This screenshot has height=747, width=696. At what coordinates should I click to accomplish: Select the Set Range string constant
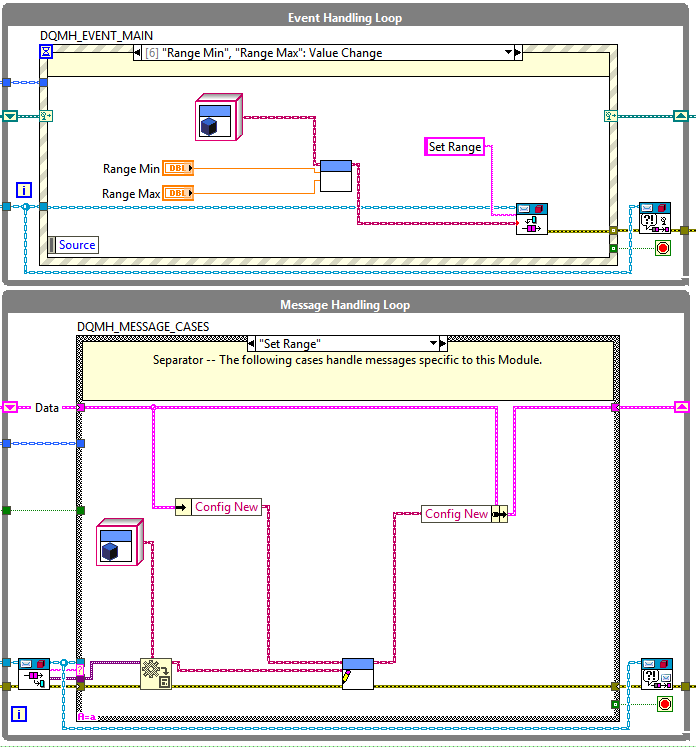454,147
